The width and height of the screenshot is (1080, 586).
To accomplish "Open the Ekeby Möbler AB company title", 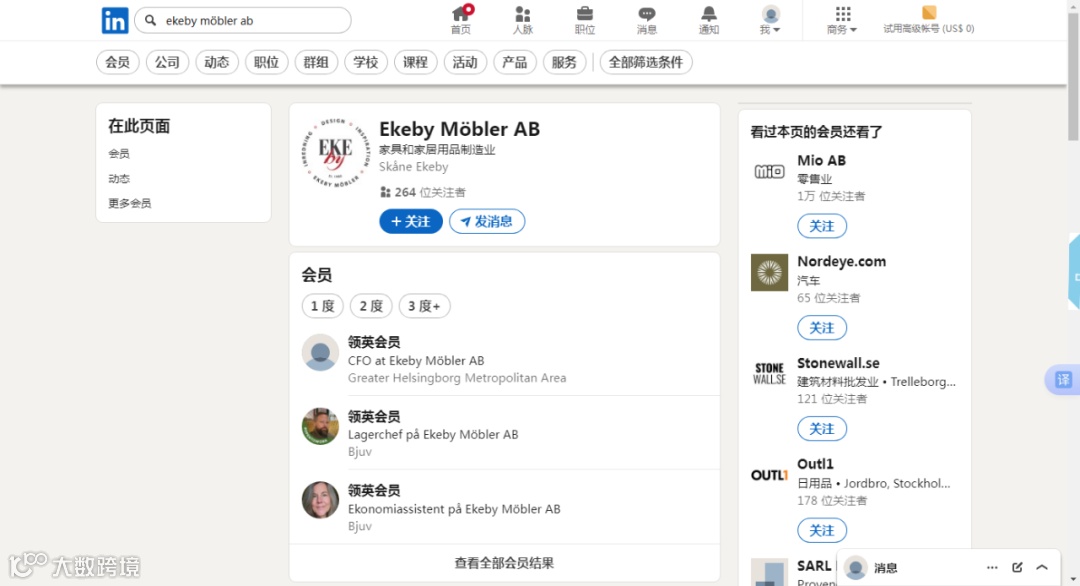I will click(x=459, y=129).
